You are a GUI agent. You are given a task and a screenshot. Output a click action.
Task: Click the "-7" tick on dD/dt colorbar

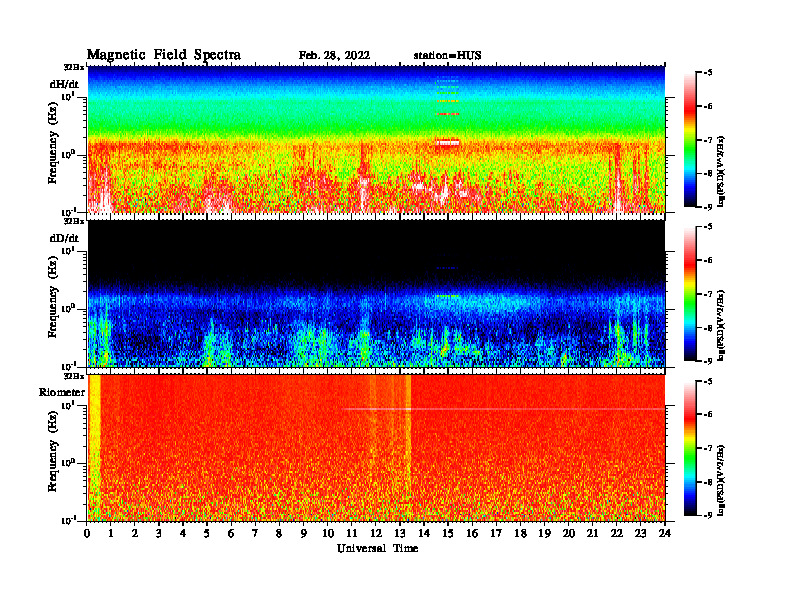[708, 294]
